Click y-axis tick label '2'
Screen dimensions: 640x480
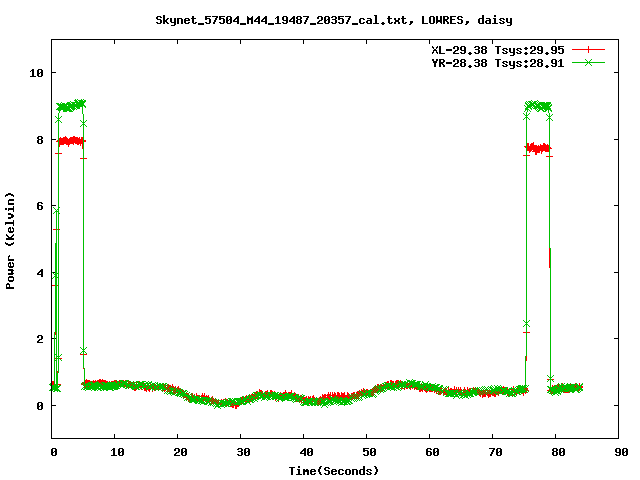[40, 339]
